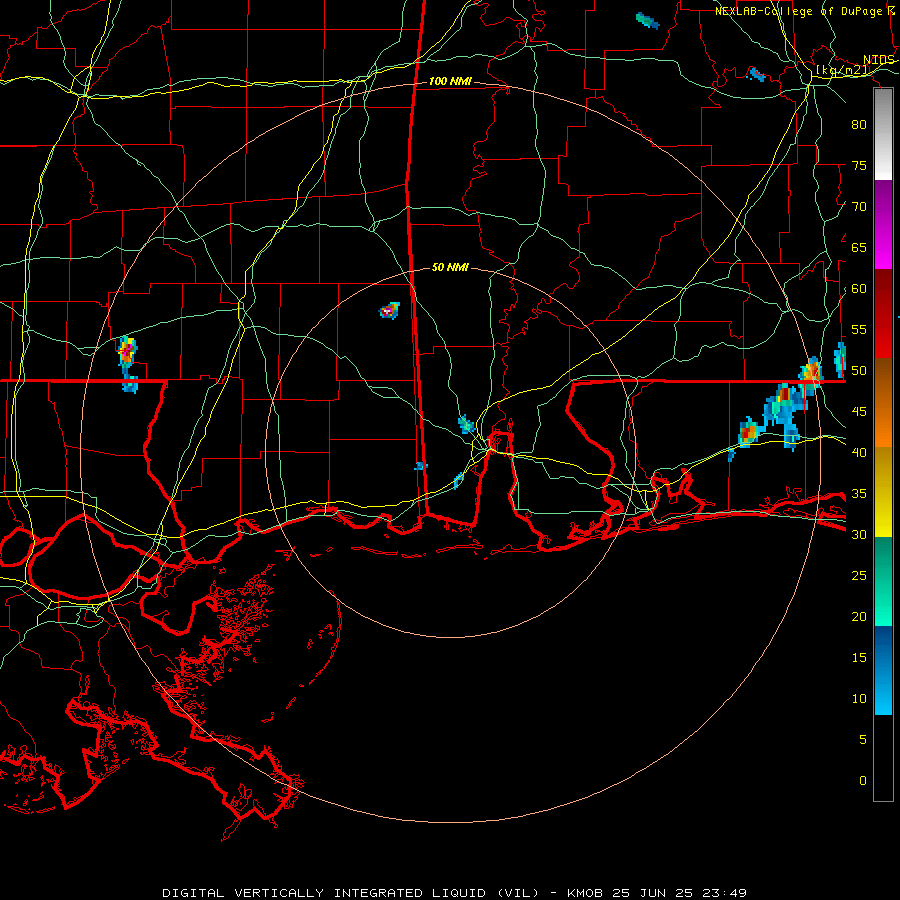Click the "40" value on the VIL scale
Image resolution: width=900 pixels, height=900 pixels.
(859, 453)
